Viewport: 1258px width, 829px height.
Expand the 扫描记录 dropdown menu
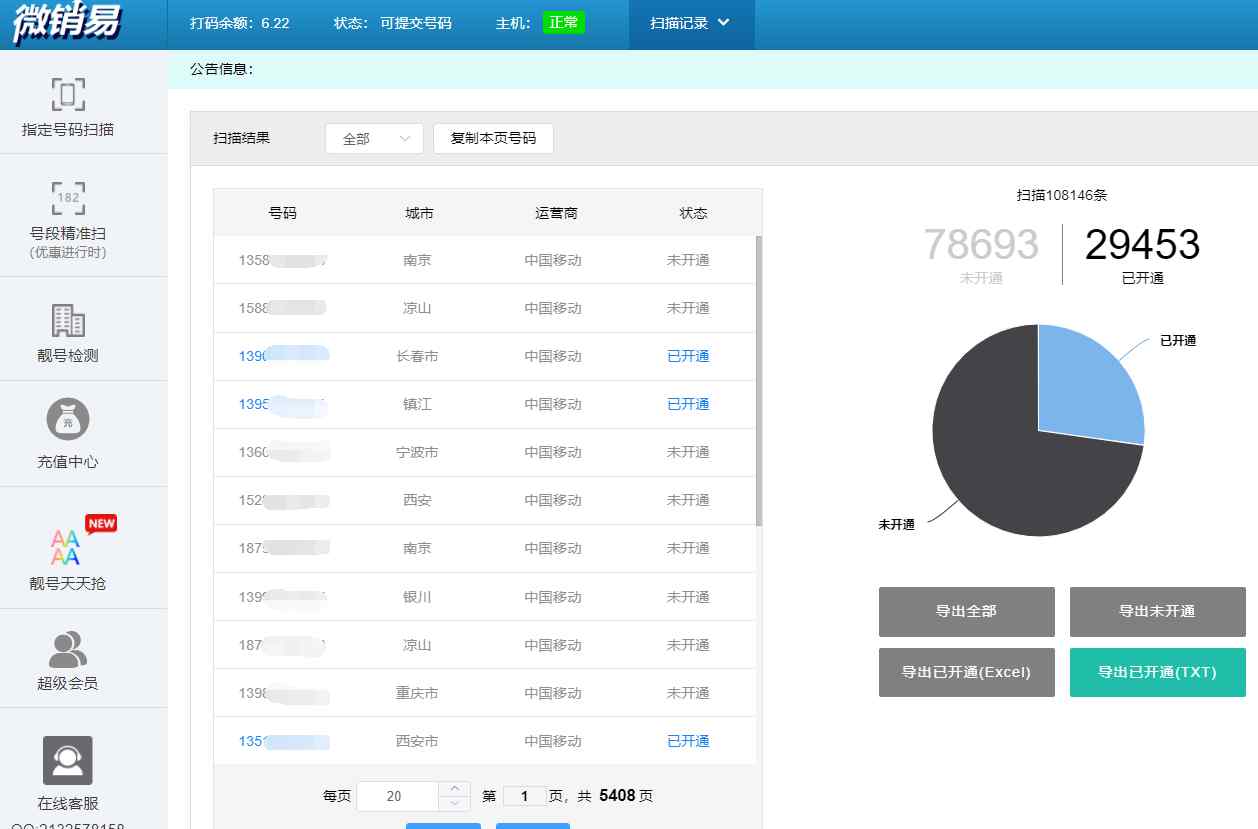pos(690,23)
